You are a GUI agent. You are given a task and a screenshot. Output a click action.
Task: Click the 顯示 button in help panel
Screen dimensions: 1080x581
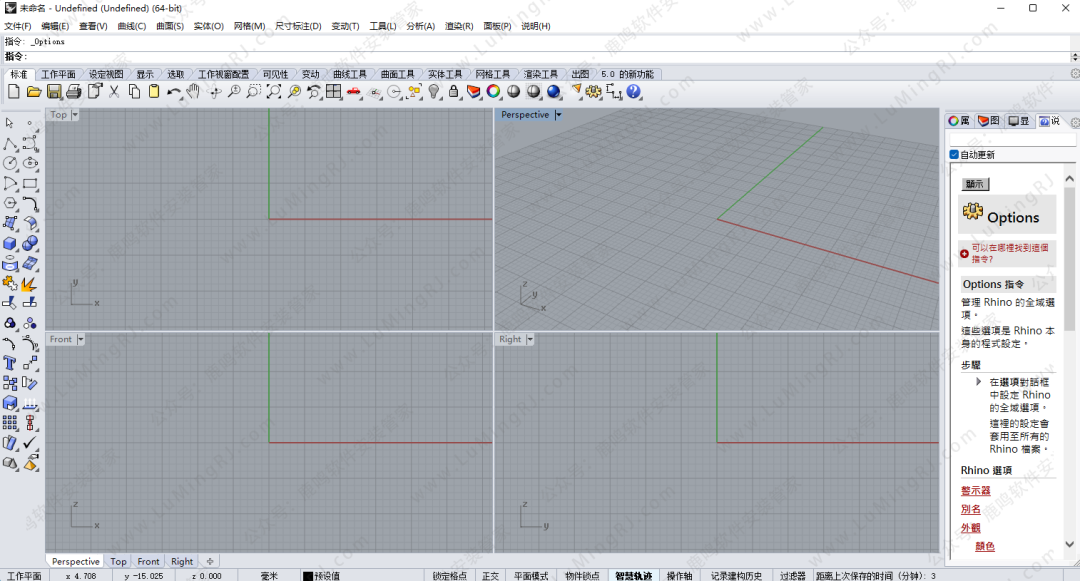pyautogui.click(x=975, y=184)
